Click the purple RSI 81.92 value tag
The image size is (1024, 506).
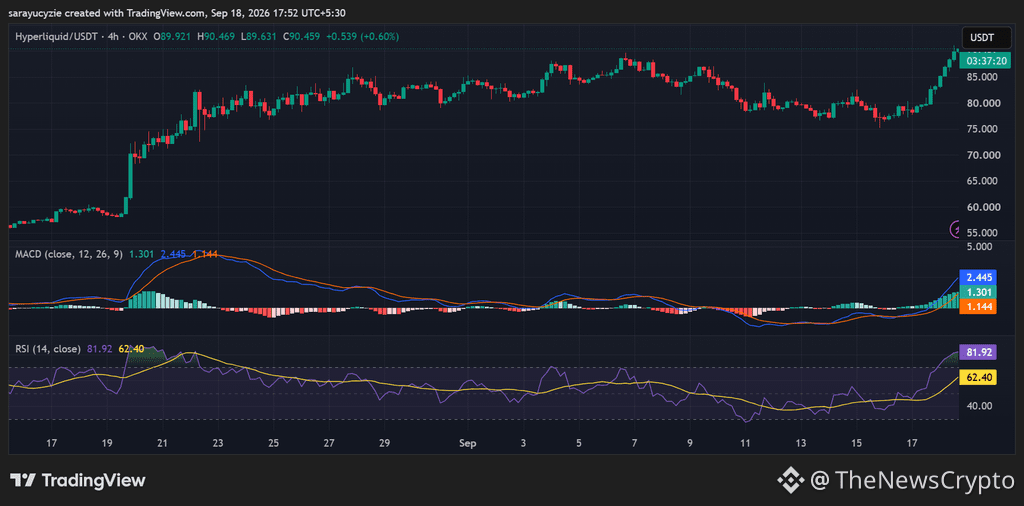click(x=977, y=353)
